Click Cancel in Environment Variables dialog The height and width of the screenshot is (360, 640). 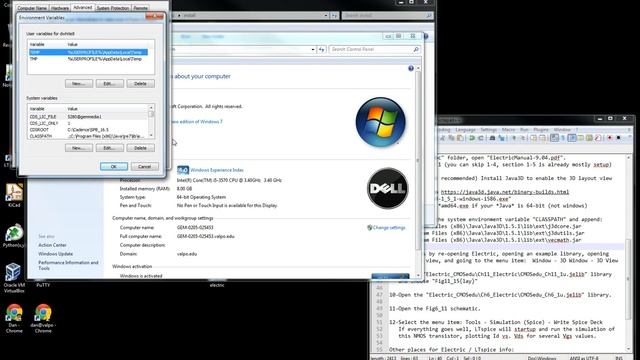click(x=144, y=167)
